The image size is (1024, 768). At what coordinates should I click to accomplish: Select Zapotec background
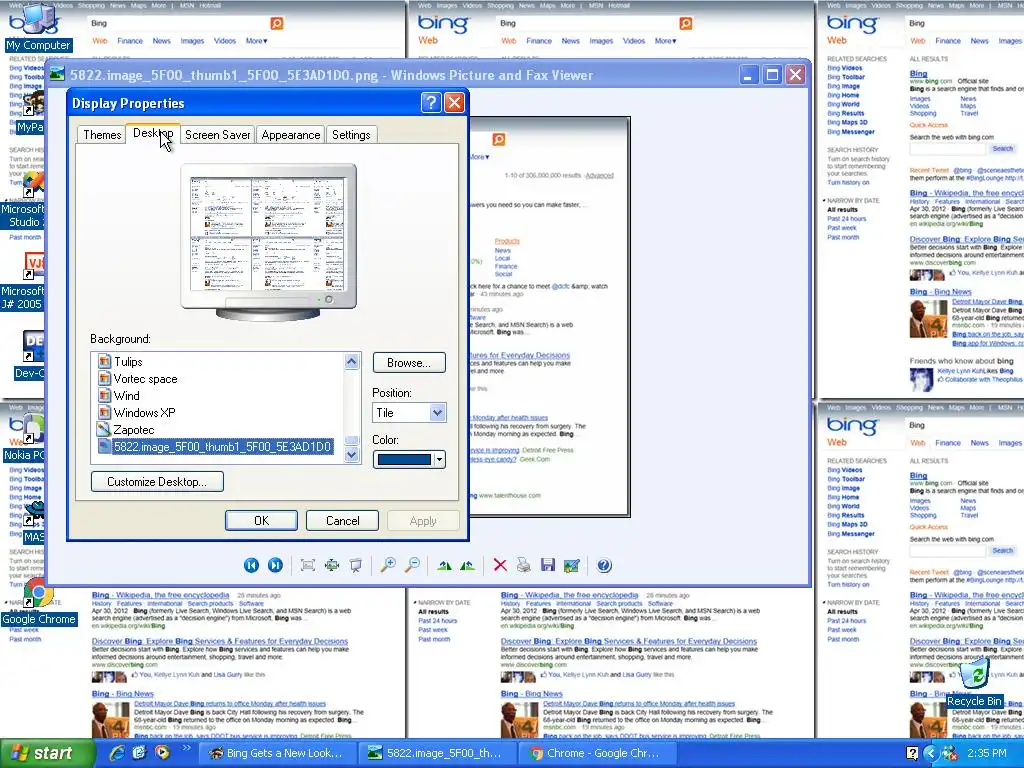tap(134, 430)
